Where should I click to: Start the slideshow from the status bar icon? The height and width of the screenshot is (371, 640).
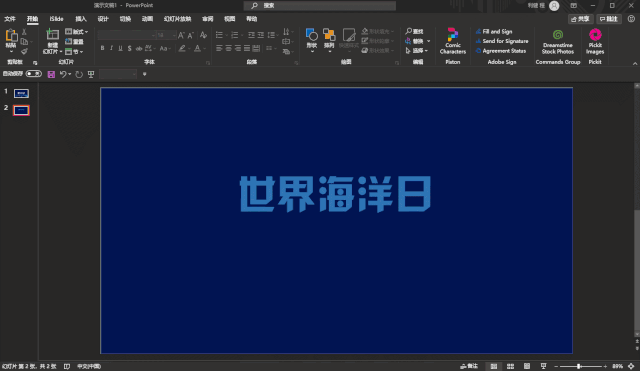[543, 366]
